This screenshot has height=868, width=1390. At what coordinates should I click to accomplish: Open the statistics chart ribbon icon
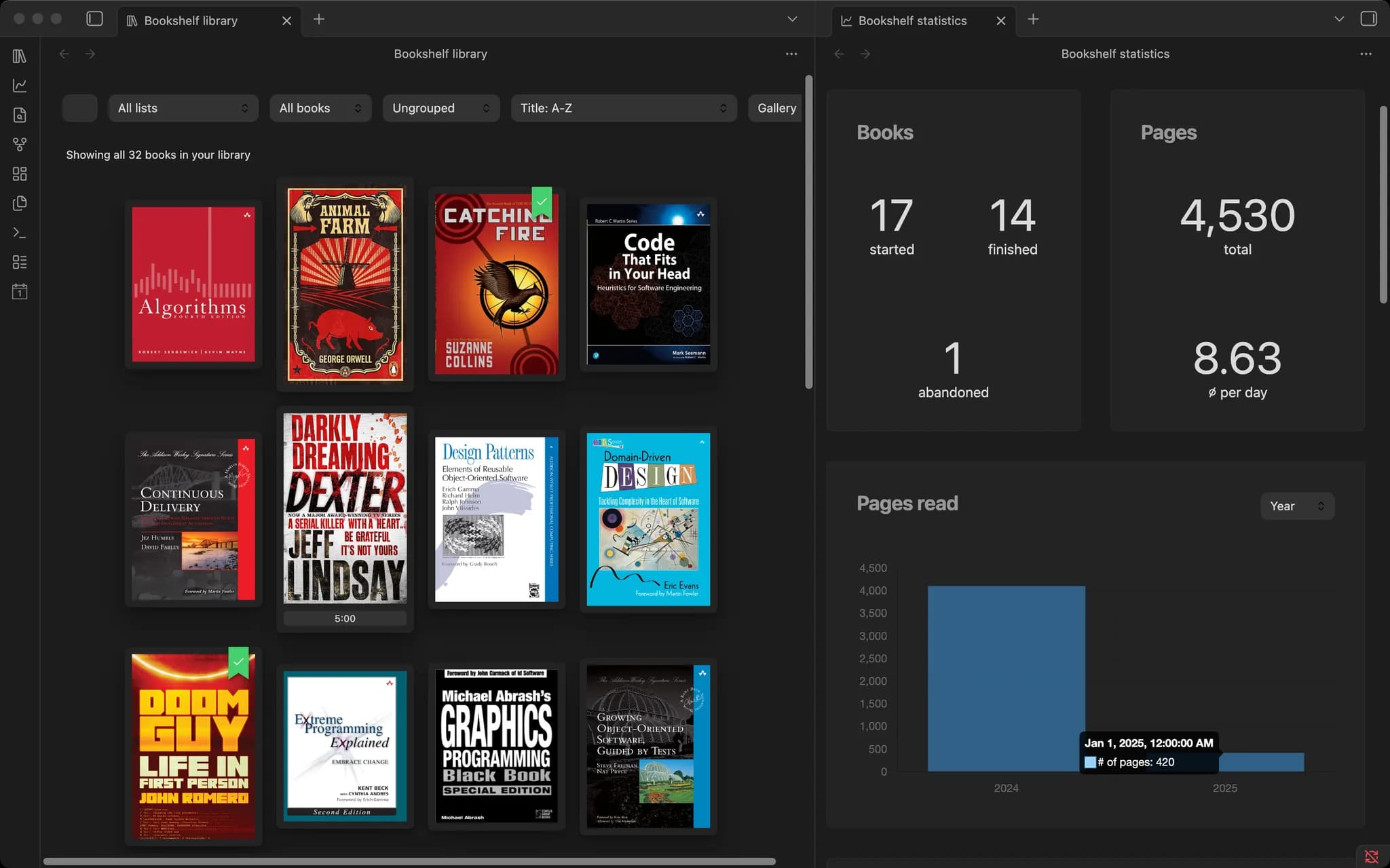coord(20,86)
